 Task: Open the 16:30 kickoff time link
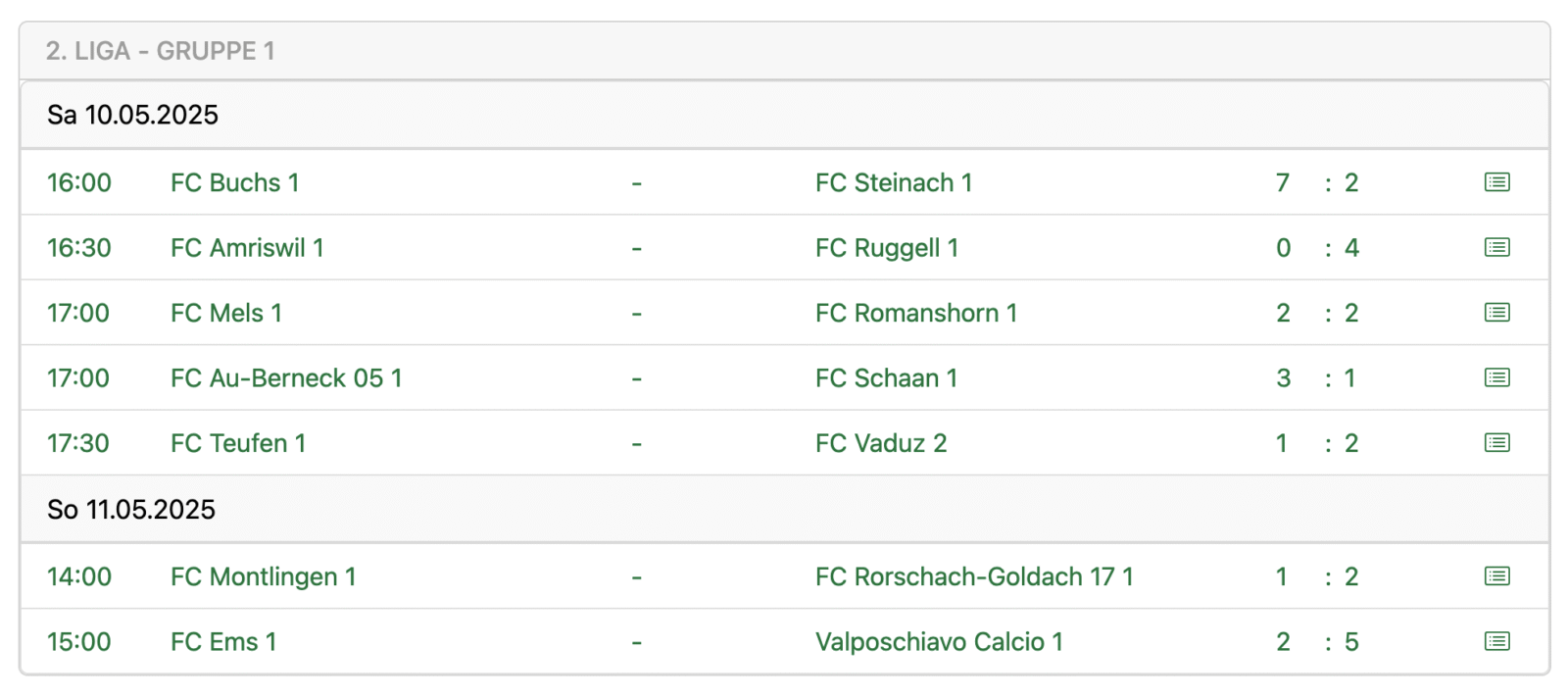point(79,248)
